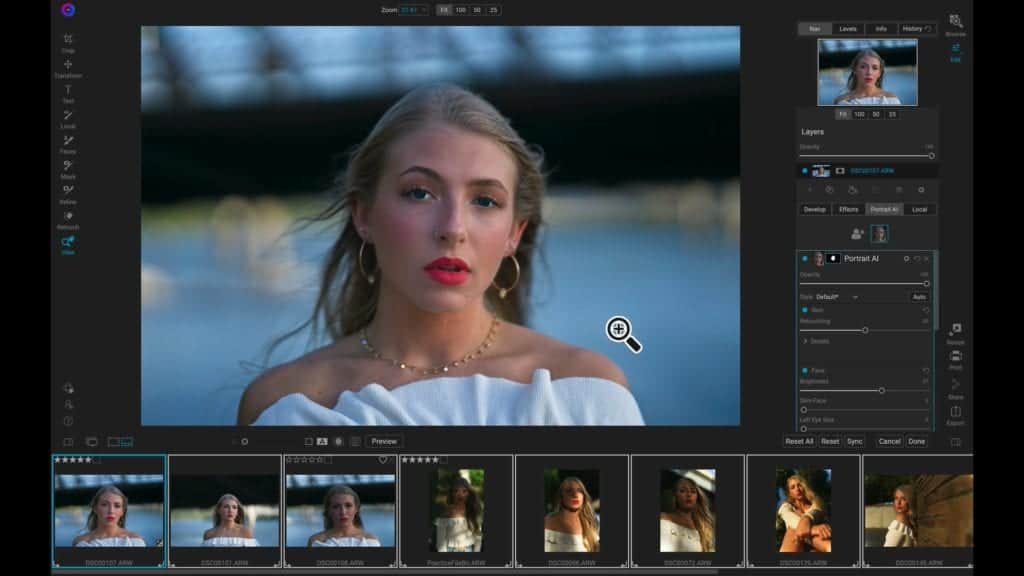This screenshot has height=576, width=1024.
Task: Click the Portrait AI mask thumbnail
Action: pyautogui.click(x=833, y=259)
